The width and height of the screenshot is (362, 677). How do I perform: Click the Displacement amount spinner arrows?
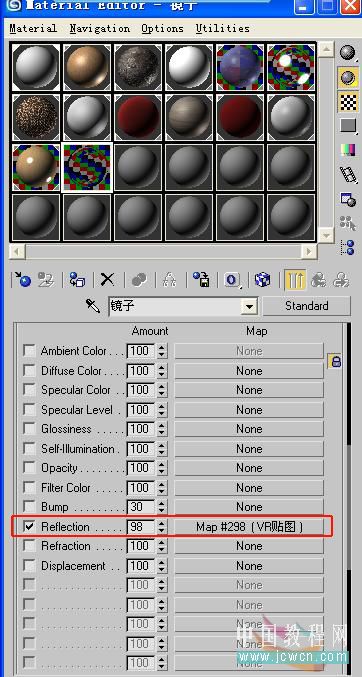click(x=162, y=566)
